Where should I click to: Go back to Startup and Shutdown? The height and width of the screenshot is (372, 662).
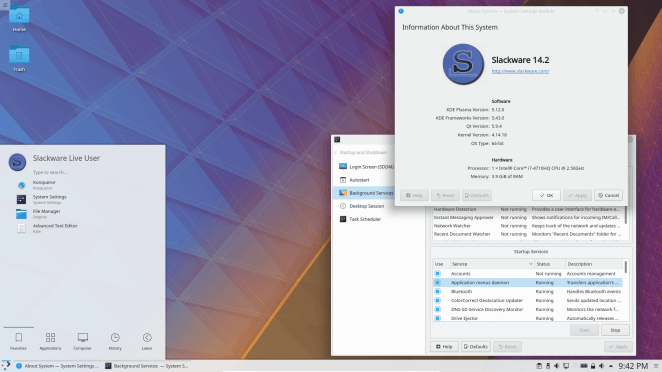click(x=361, y=152)
